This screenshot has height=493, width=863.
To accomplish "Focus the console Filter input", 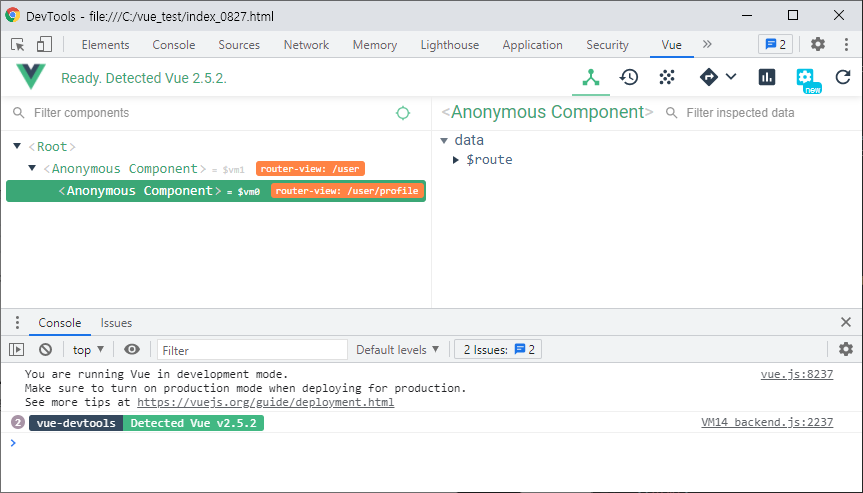I will 253,350.
